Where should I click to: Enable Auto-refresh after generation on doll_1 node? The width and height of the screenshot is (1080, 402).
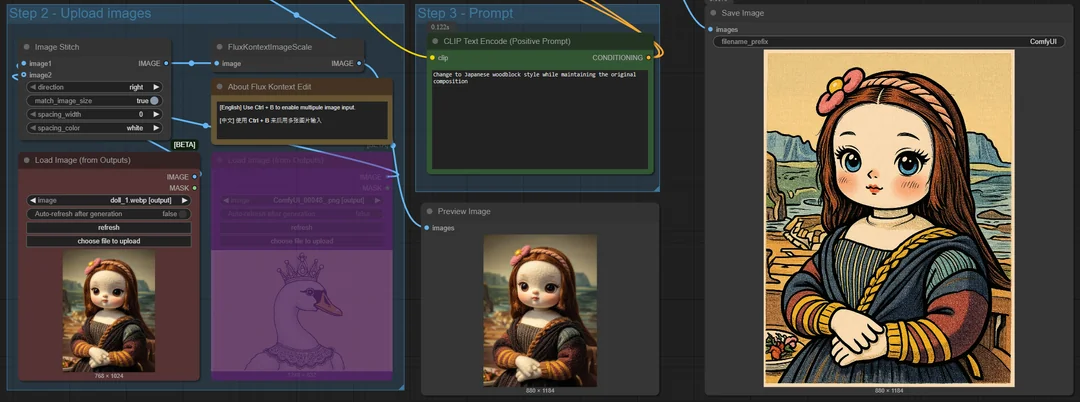183,214
